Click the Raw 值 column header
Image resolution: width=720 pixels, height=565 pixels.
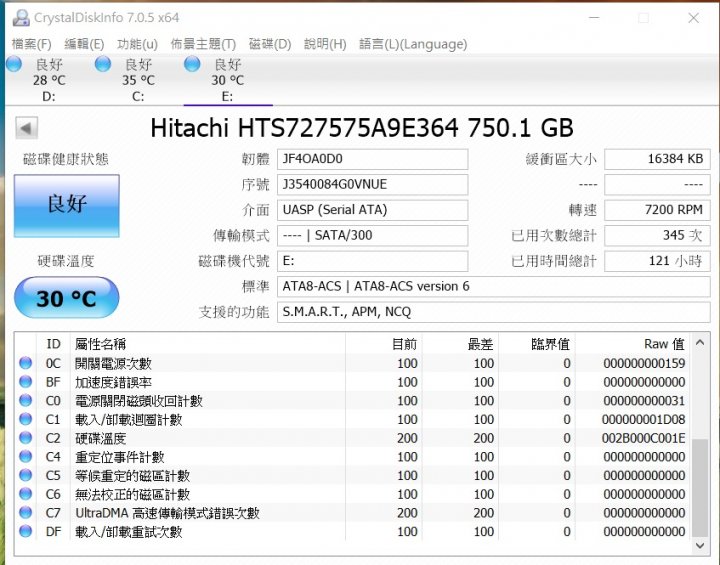633,344
